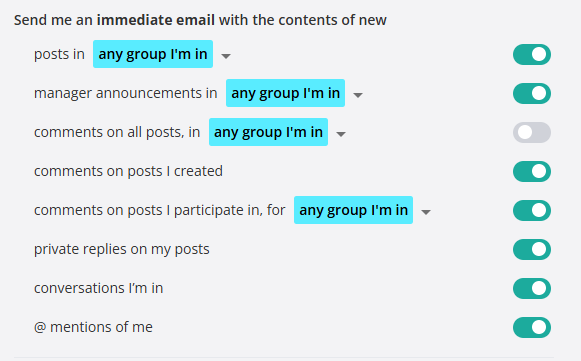Switch off comments on posts I participate in
Screen dimensions: 581x361
point(532,210)
